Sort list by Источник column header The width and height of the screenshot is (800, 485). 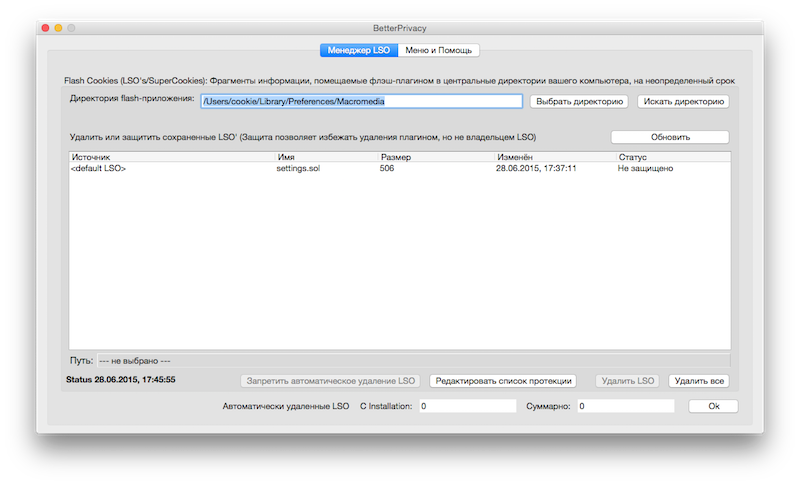tap(170, 157)
